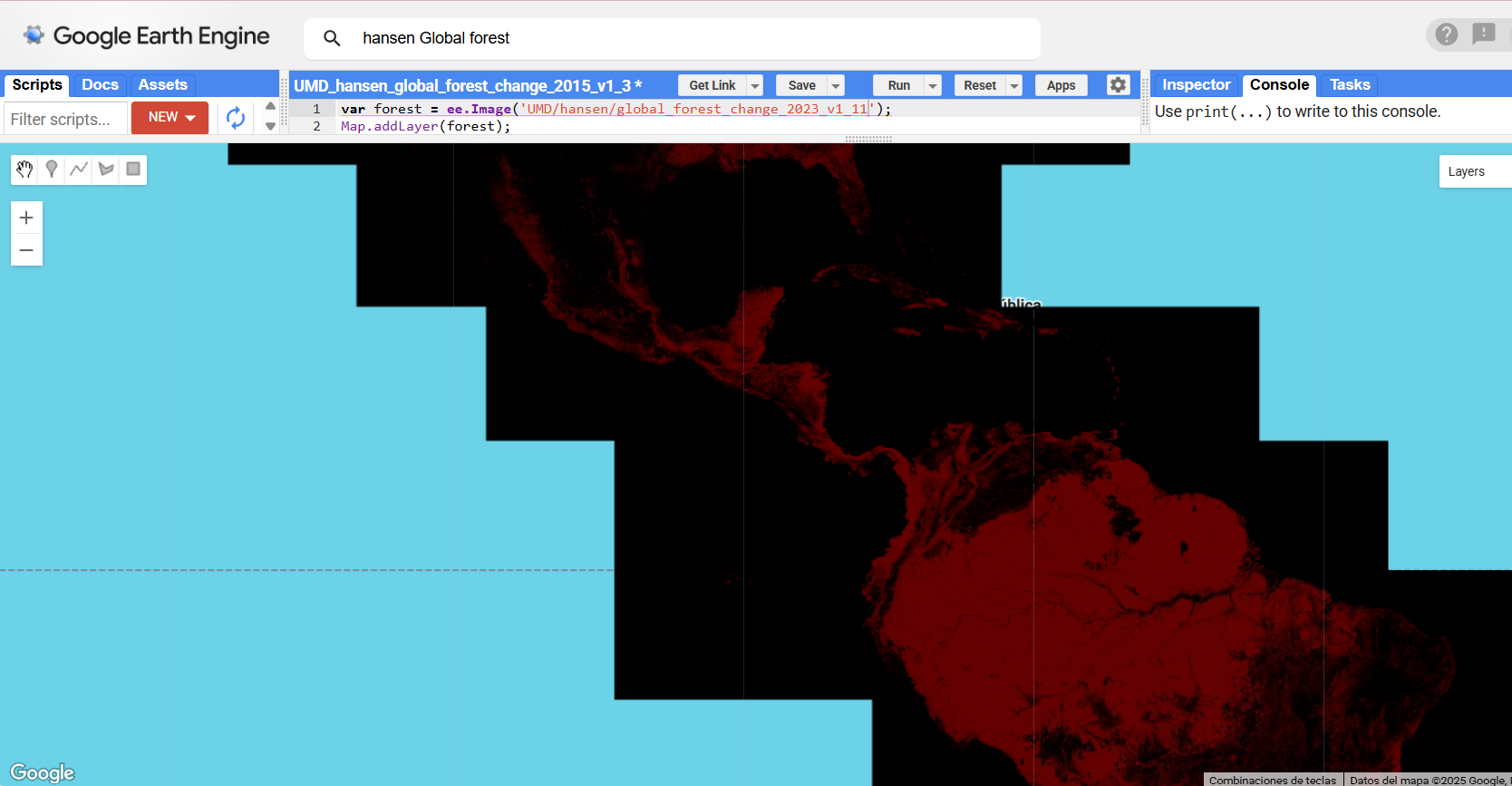Expand the Save dropdown arrow
1512x786 pixels.
(x=836, y=85)
